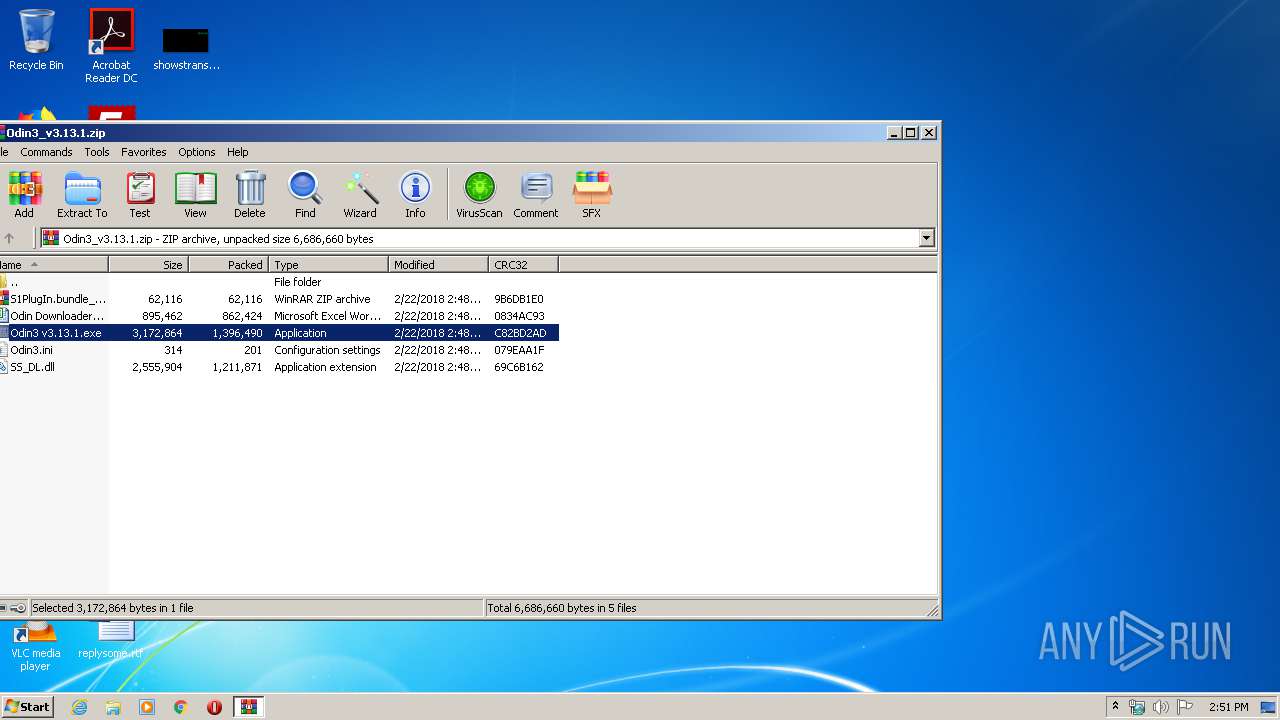1280x720 pixels.
Task: Expand the archive path dropdown
Action: click(927, 239)
